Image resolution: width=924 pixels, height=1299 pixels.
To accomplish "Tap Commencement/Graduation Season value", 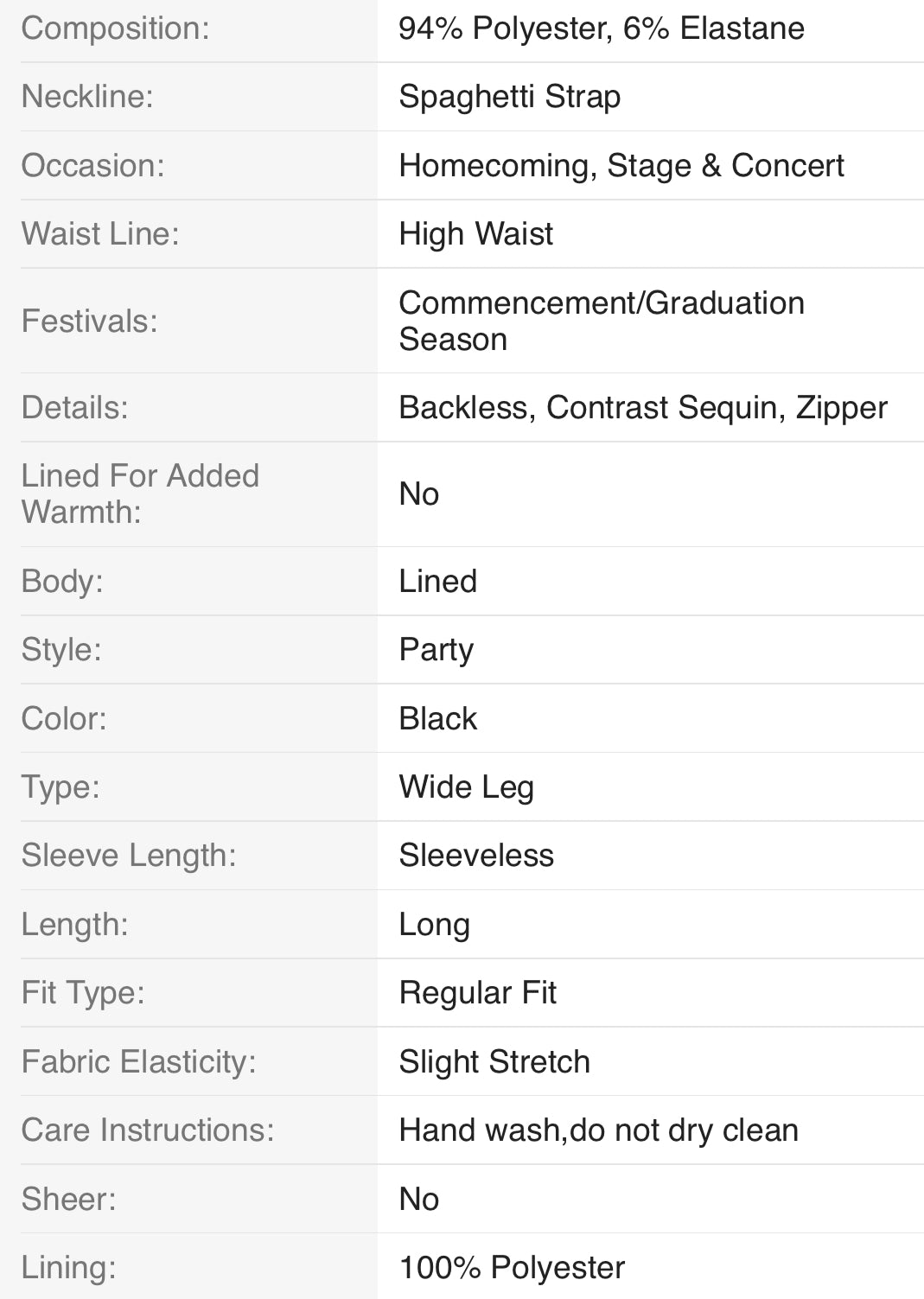I will click(601, 321).
